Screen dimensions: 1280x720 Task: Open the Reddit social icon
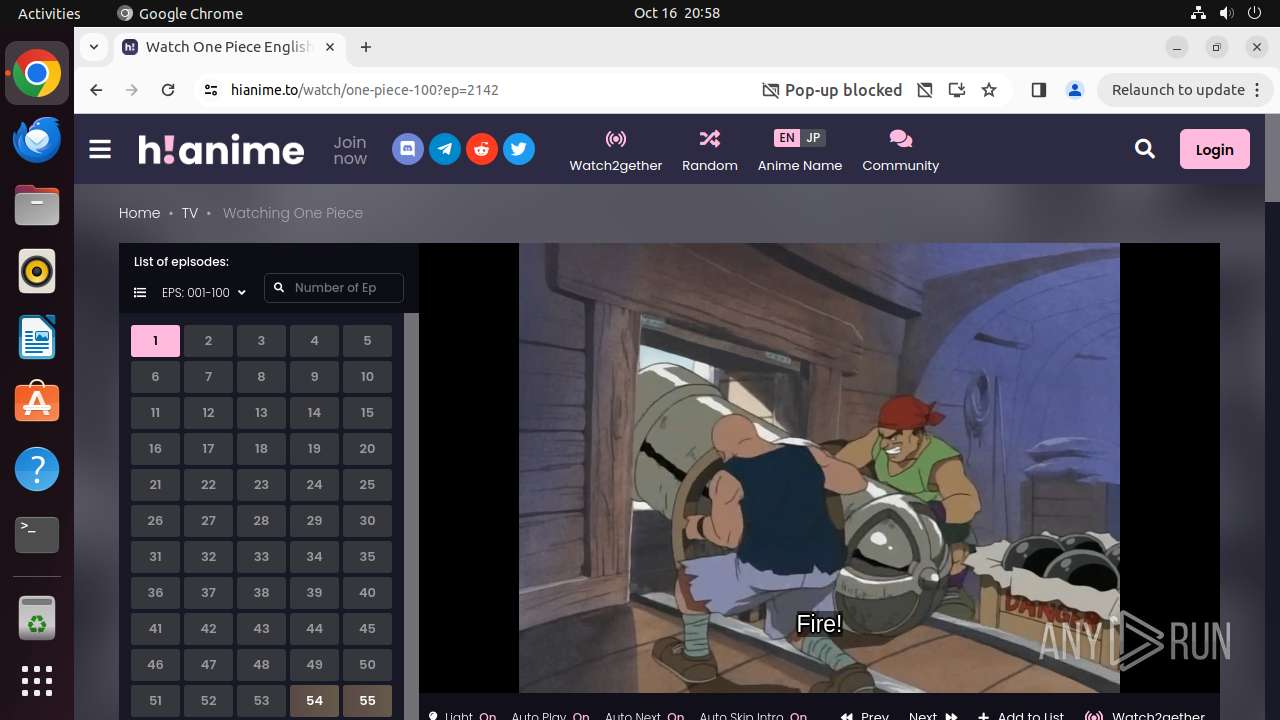pyautogui.click(x=482, y=149)
